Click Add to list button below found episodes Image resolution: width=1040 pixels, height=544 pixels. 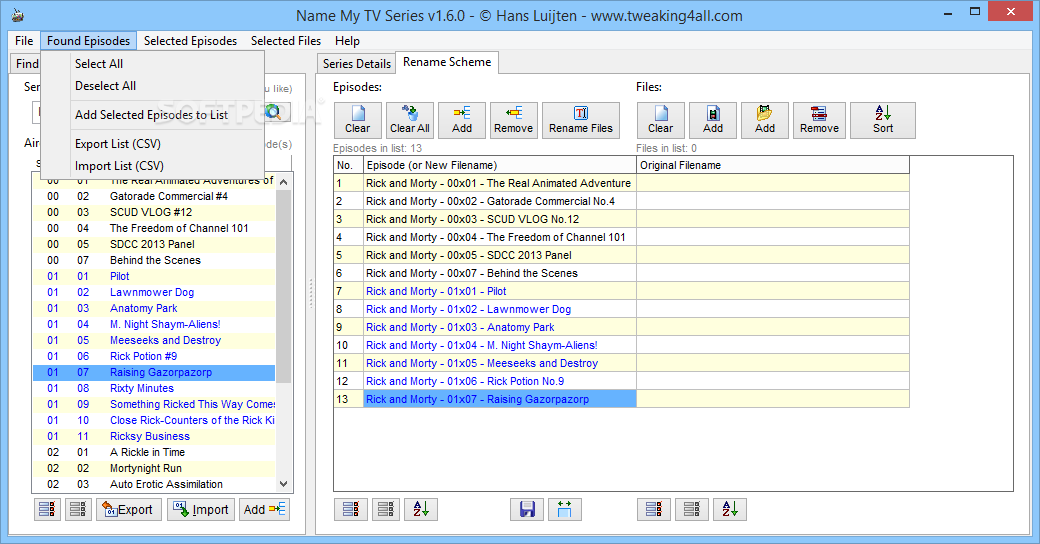264,510
